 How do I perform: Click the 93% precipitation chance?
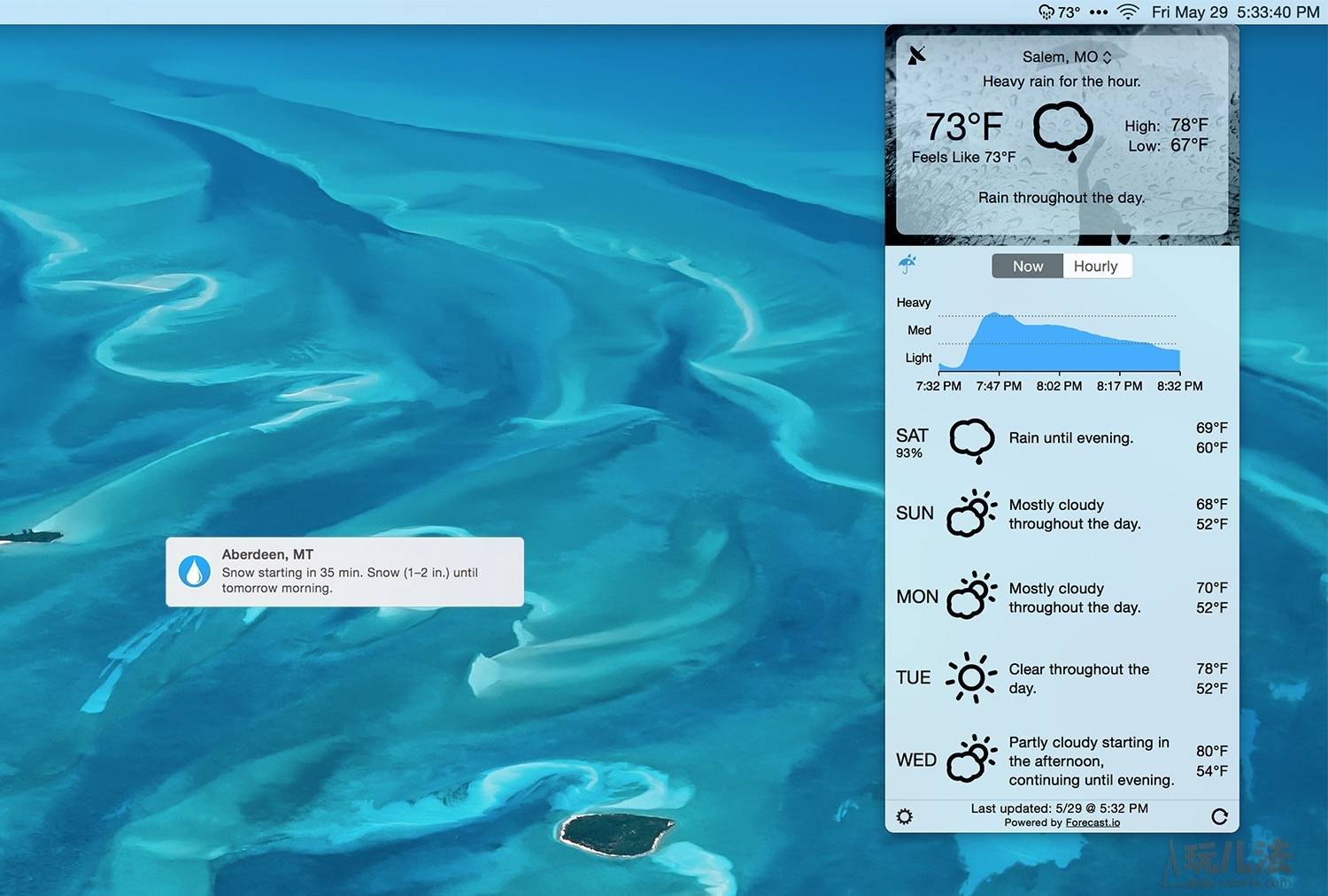909,453
